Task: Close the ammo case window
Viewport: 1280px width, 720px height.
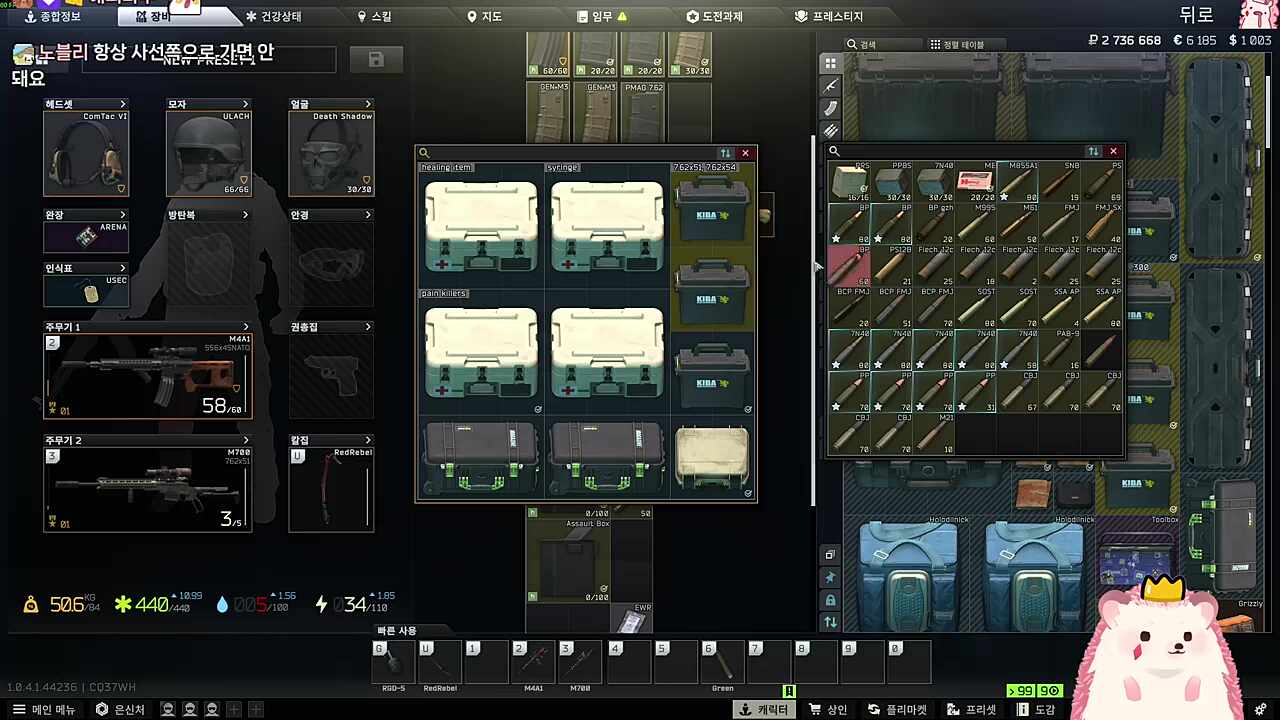Action: [1113, 151]
